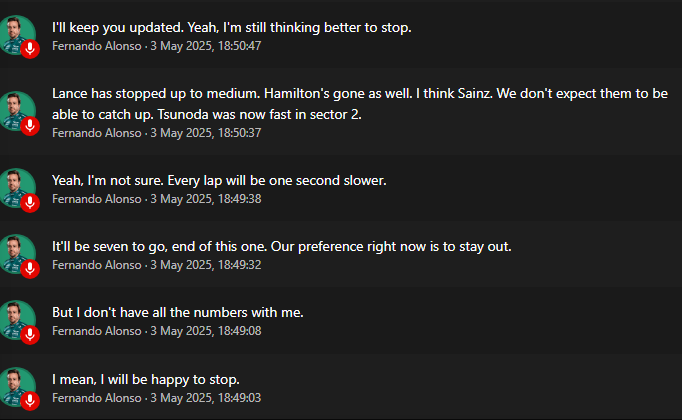The width and height of the screenshot is (682, 420).
Task: Click Alonso avatar beside 'Lance has stopped' message
Action: (16, 111)
